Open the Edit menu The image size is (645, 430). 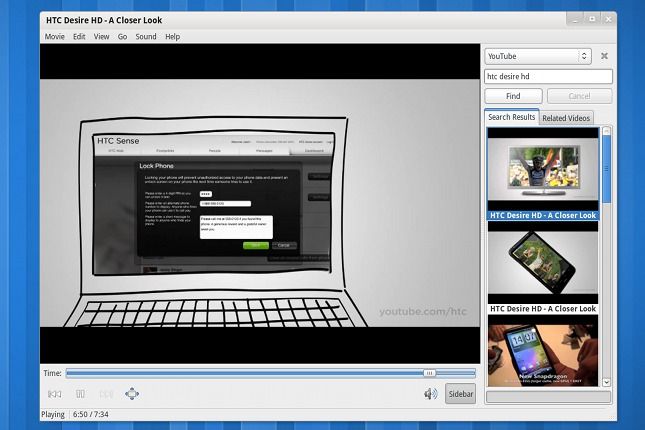click(x=79, y=37)
